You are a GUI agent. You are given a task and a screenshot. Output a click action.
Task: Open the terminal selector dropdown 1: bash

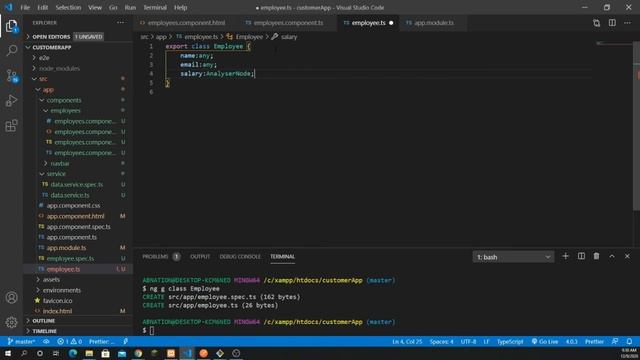513,257
